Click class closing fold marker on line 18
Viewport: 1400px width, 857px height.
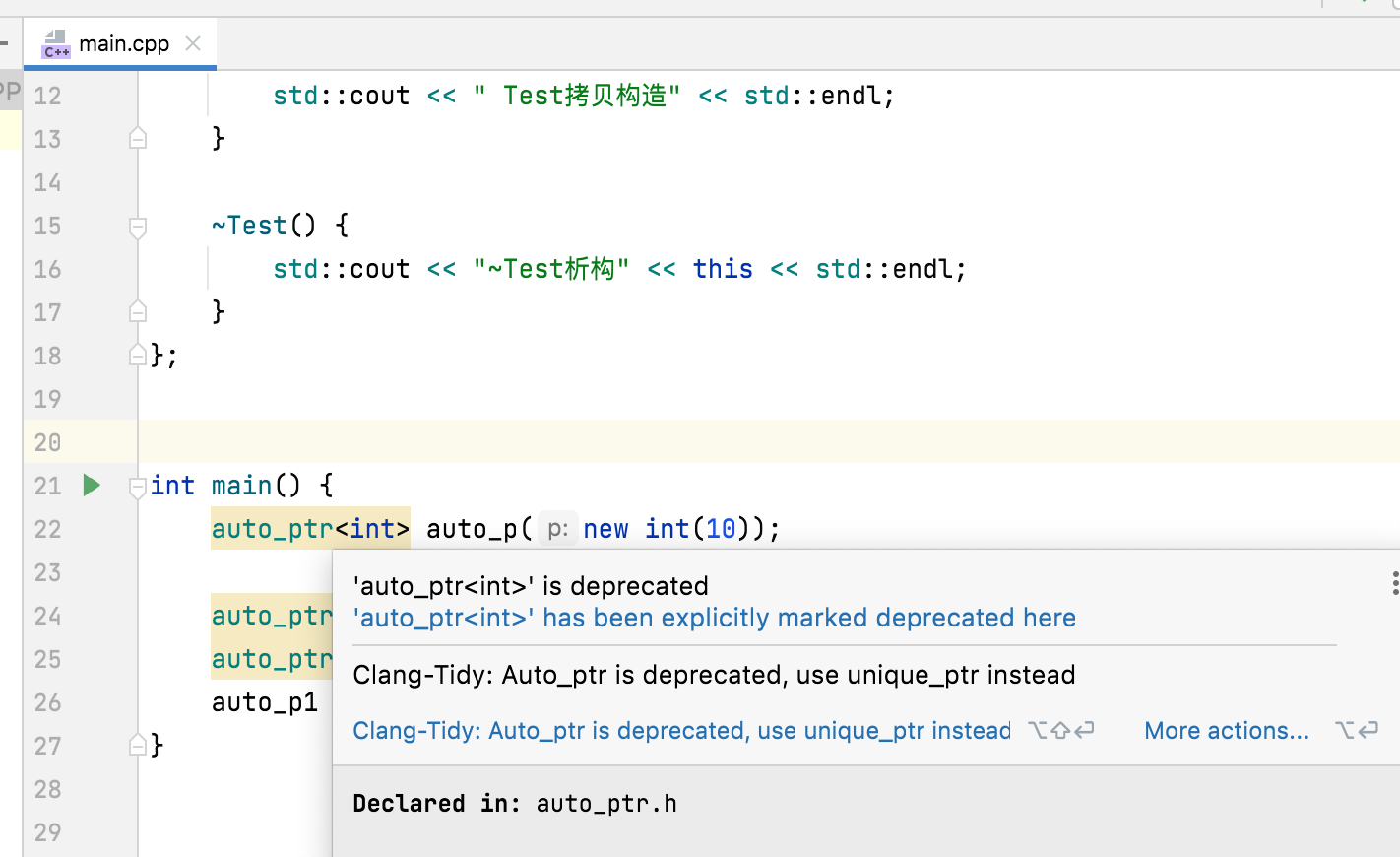[138, 355]
